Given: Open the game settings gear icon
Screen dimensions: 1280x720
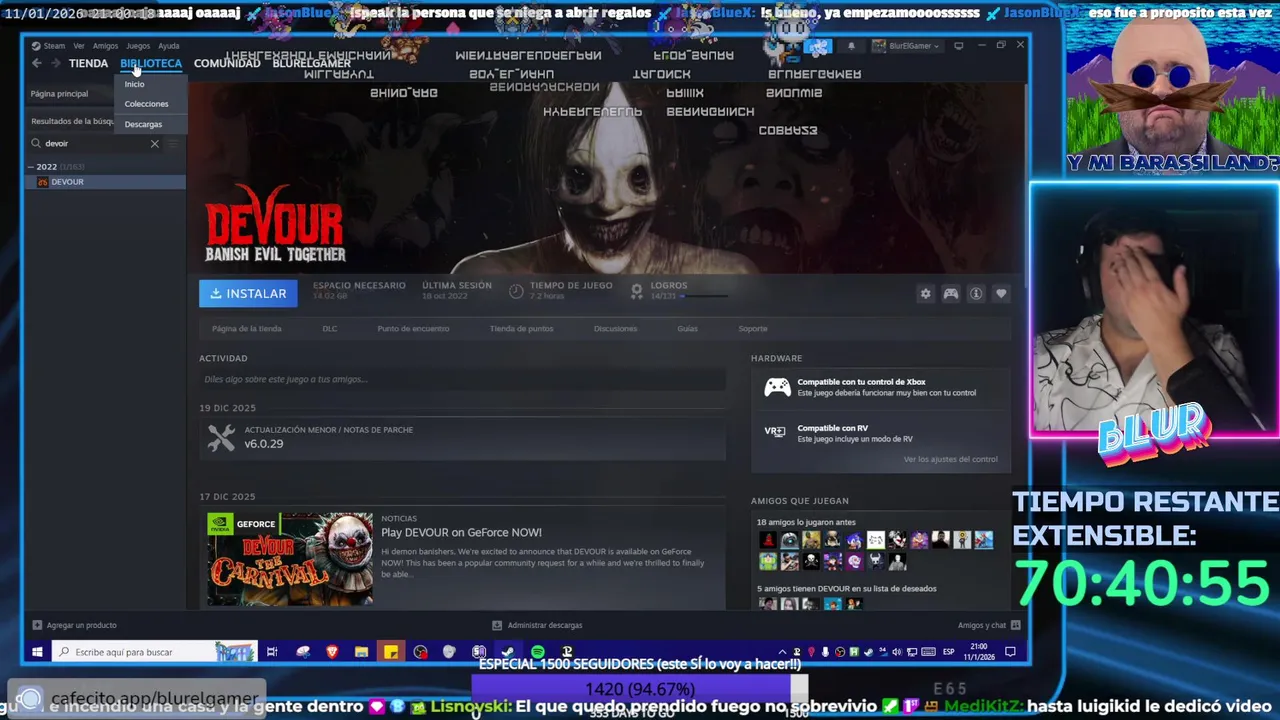Looking at the screenshot, I should (925, 294).
